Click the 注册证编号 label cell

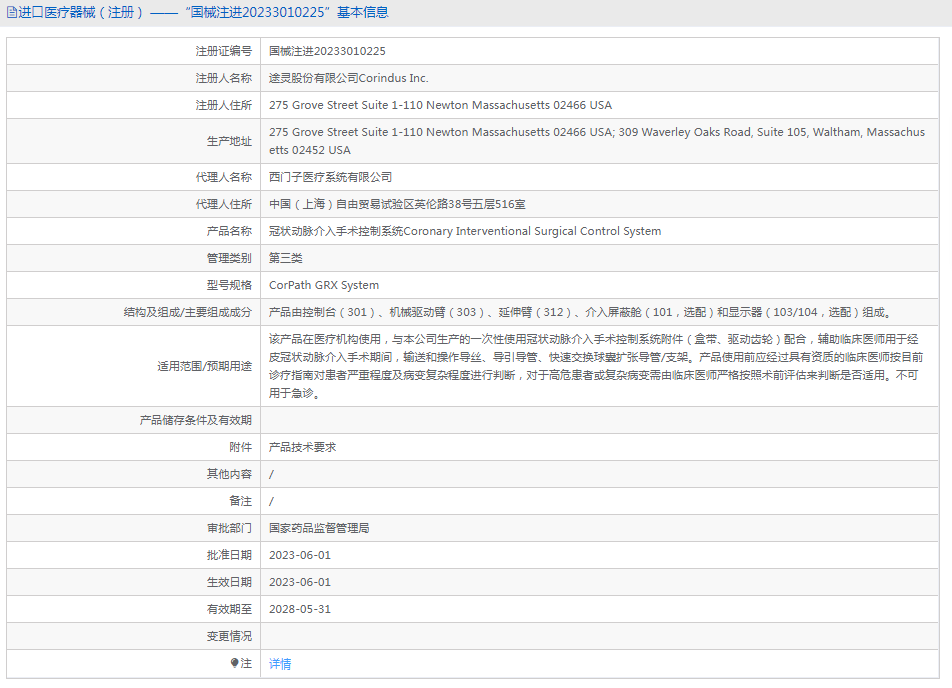[x=223, y=51]
